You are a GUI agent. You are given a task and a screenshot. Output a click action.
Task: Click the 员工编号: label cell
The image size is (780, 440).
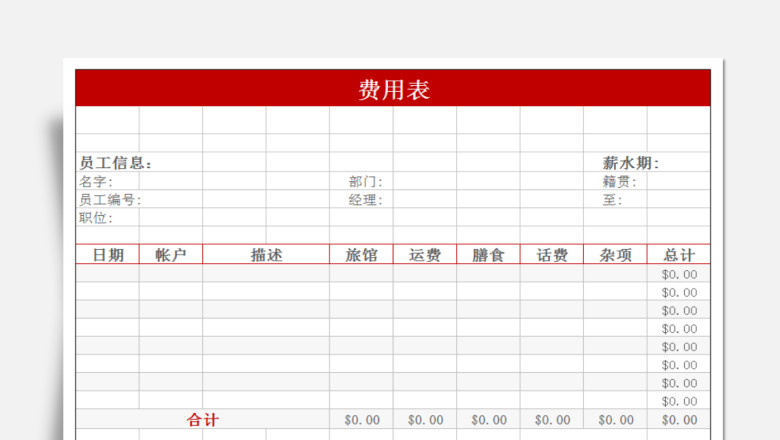[x=107, y=199]
